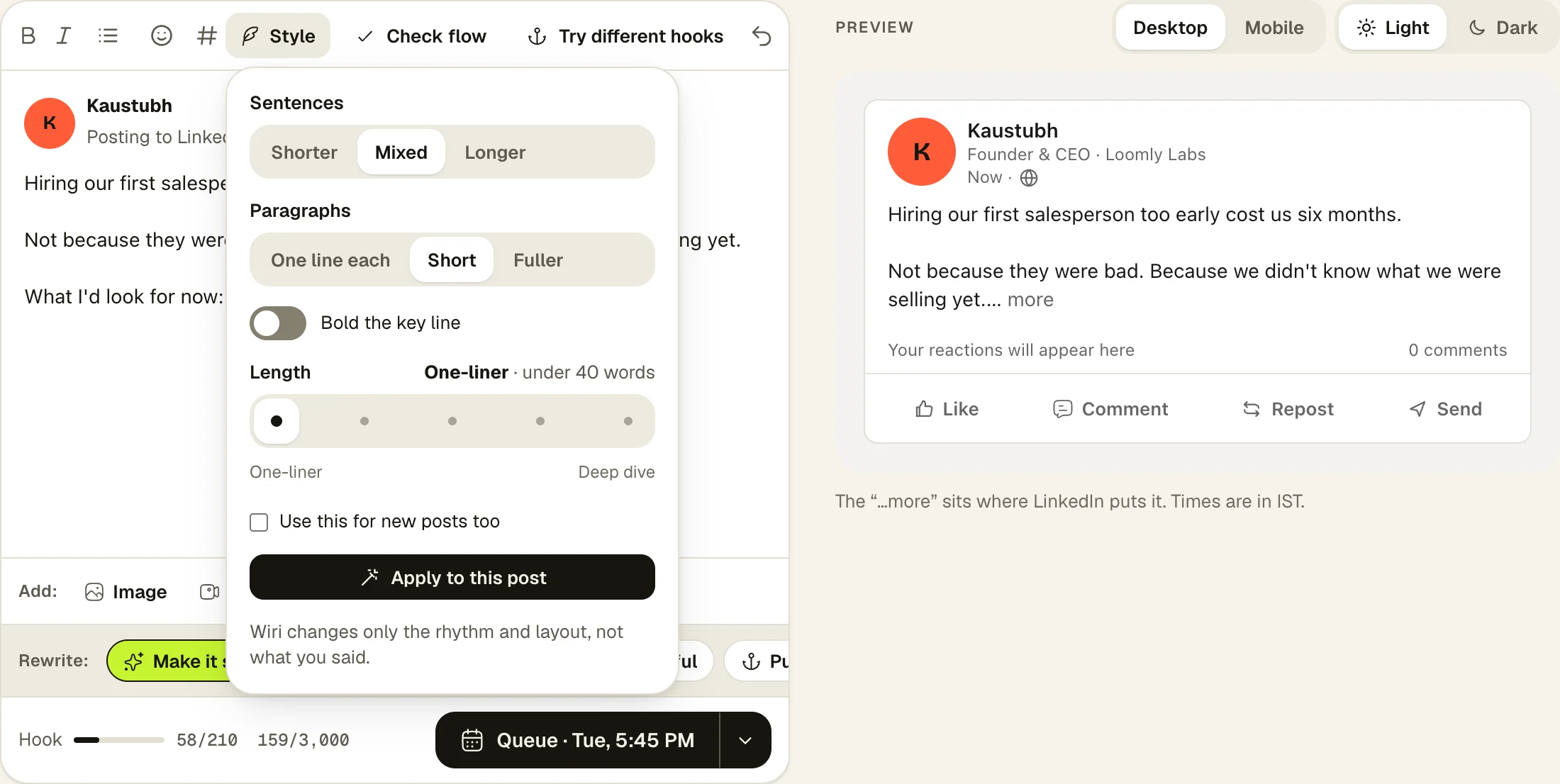Viewport: 1560px width, 784px height.
Task: Set length slider to middle stop
Action: [452, 421]
